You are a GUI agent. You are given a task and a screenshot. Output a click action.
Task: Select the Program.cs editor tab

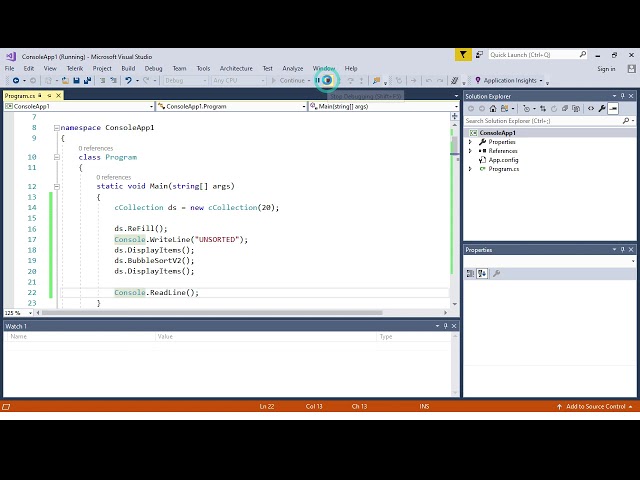click(x=20, y=96)
